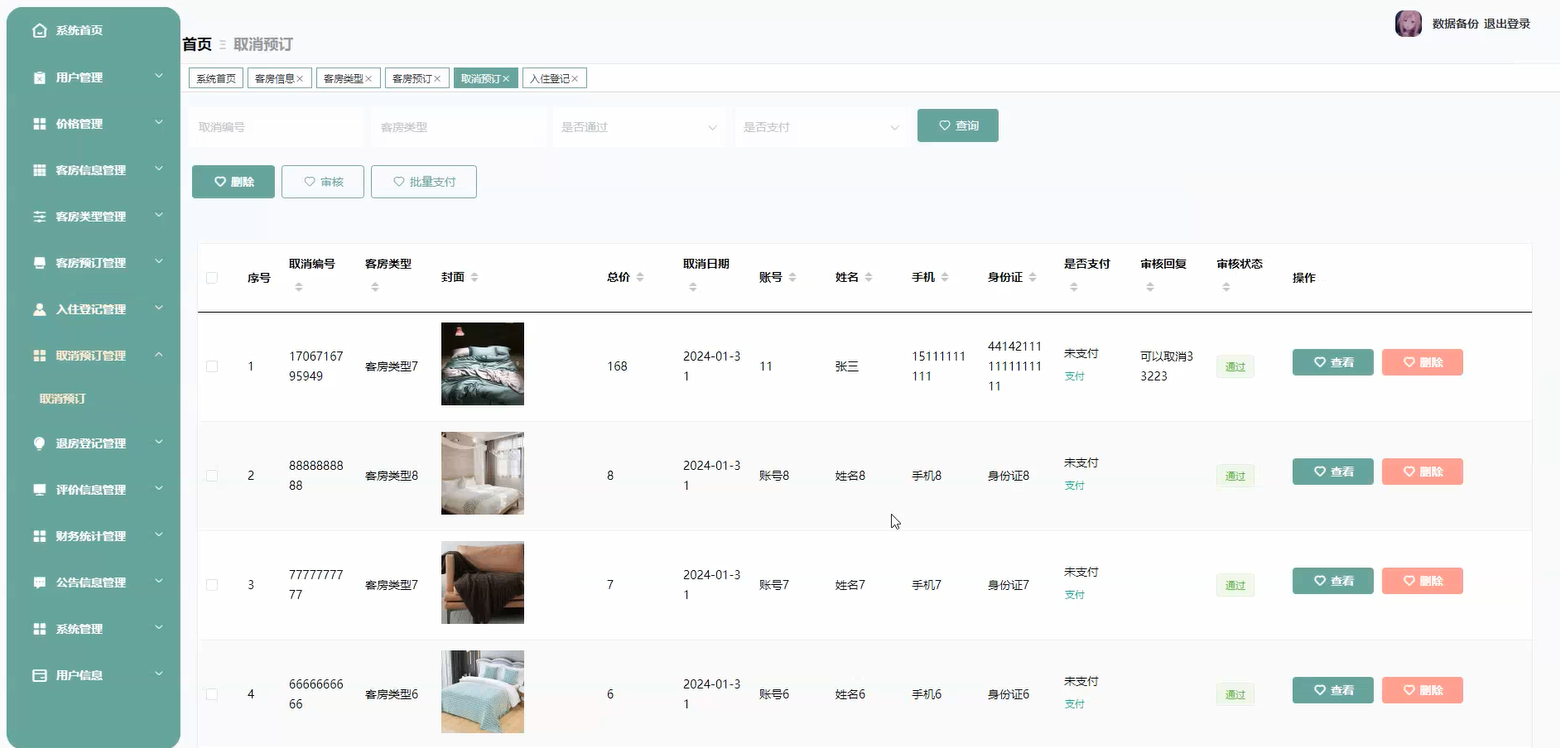
Task: Select the 退房登记管理 sidebar icon
Action: pos(39,443)
